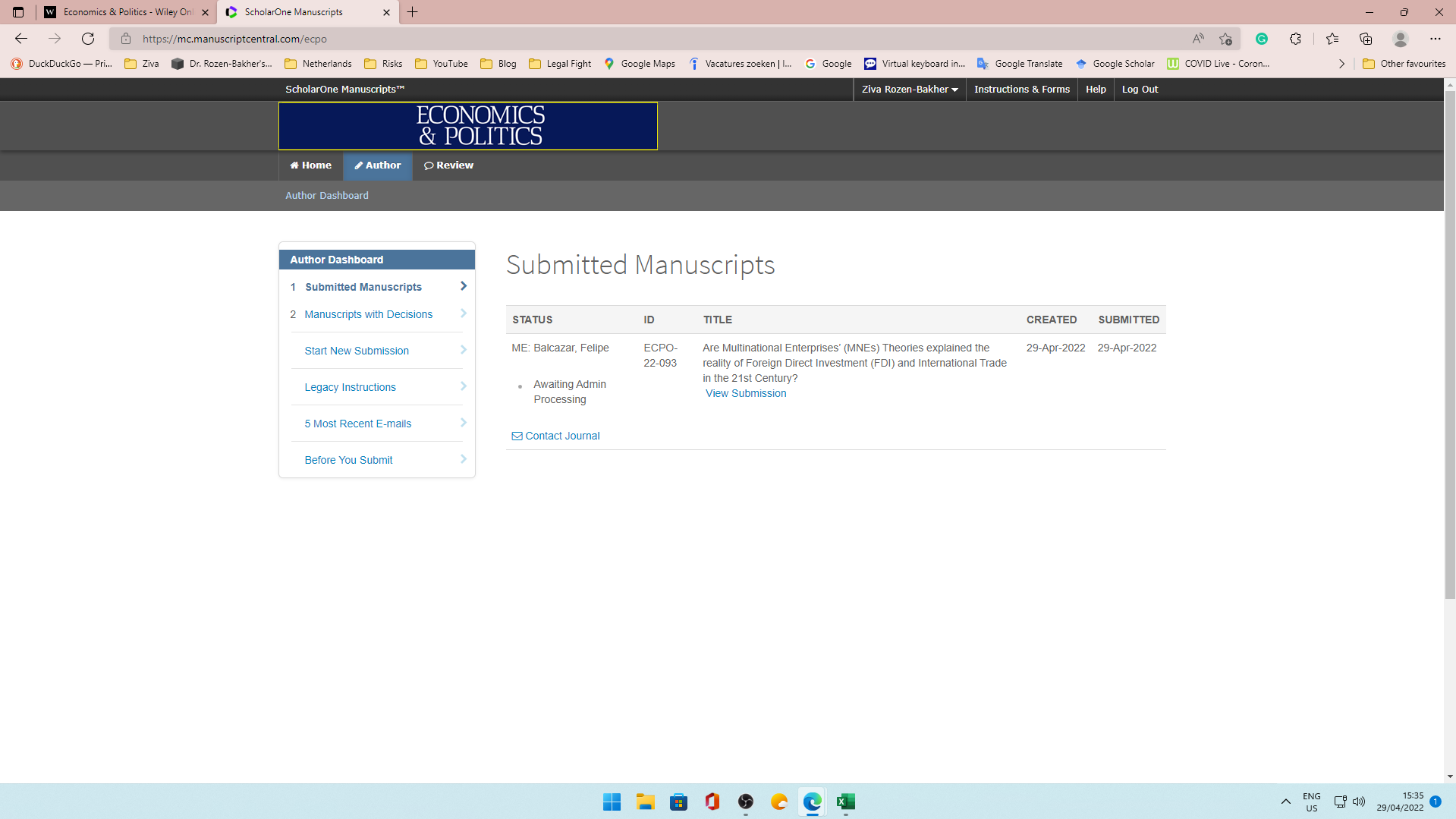Screen dimensions: 1456x819
Task: Expand Ziva Rozen-Bakher account dropdown
Action: [910, 90]
